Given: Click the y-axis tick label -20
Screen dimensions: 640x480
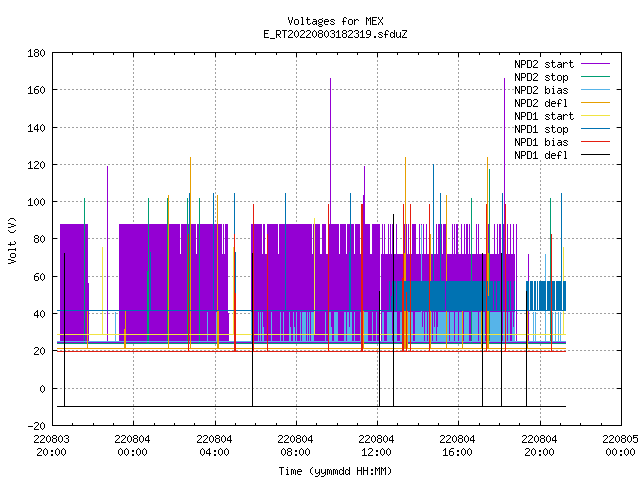Looking at the screenshot, I should pyautogui.click(x=36, y=426).
